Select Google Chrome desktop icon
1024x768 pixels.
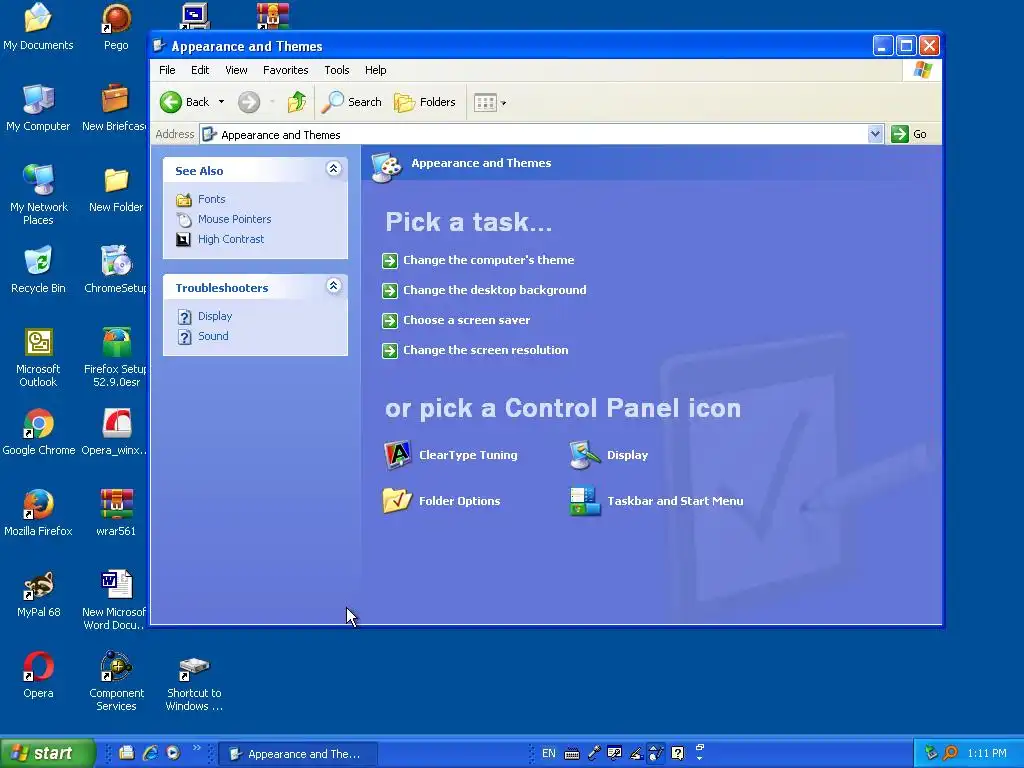(x=38, y=432)
